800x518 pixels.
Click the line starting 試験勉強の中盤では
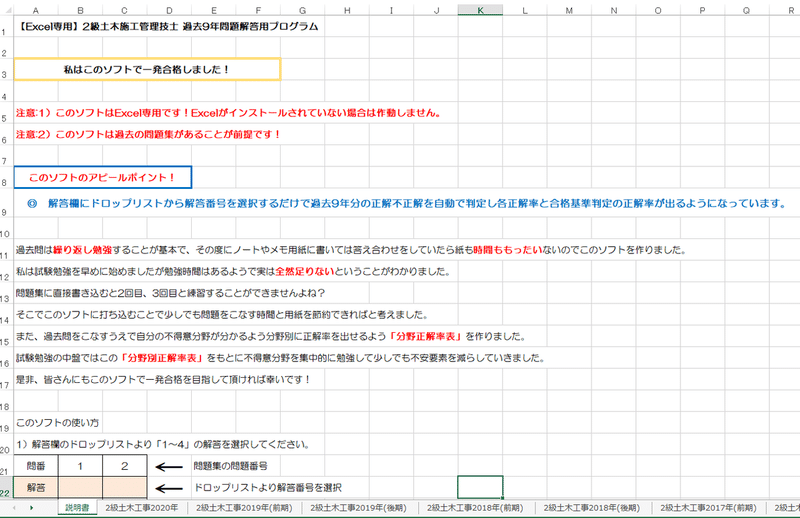(x=280, y=358)
